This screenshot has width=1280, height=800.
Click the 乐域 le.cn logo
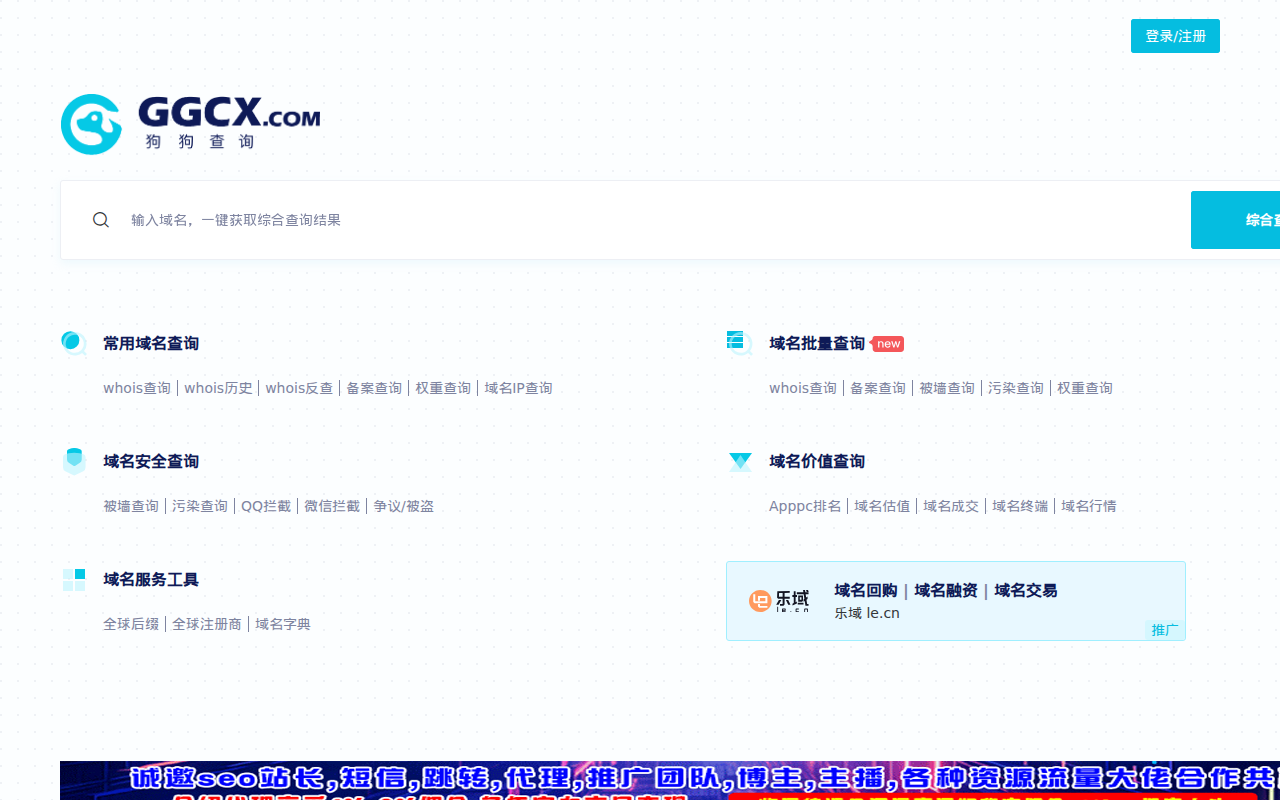[779, 601]
